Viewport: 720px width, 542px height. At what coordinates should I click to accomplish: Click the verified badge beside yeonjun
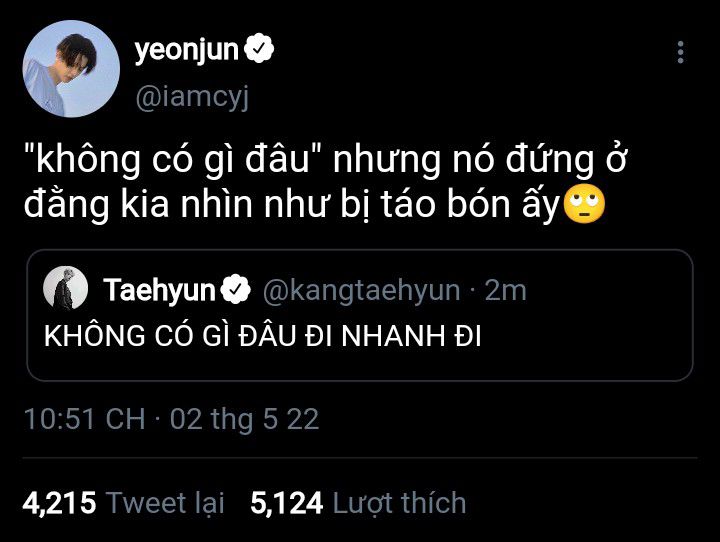point(260,49)
